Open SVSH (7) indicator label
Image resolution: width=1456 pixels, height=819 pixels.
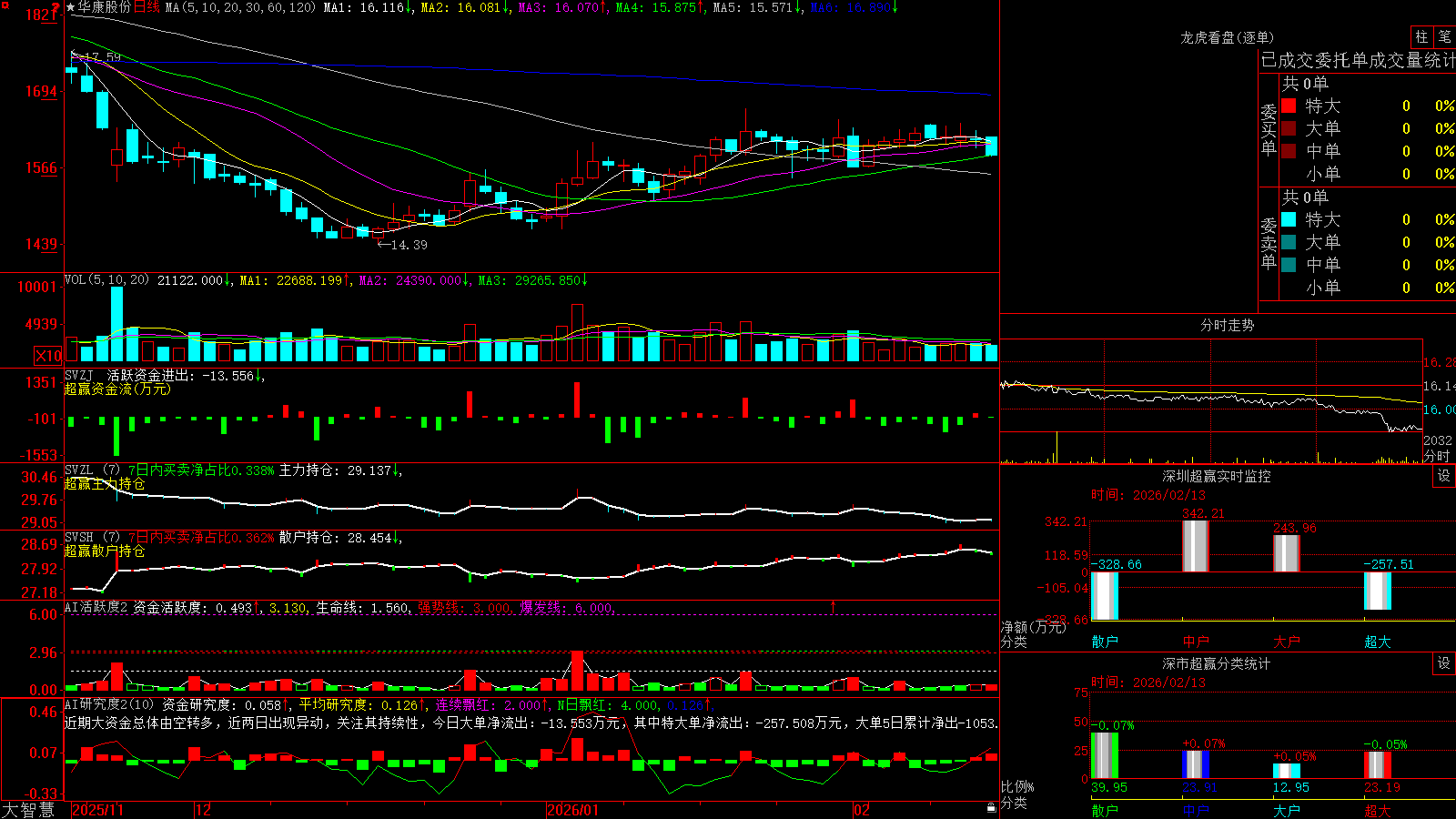click(93, 538)
